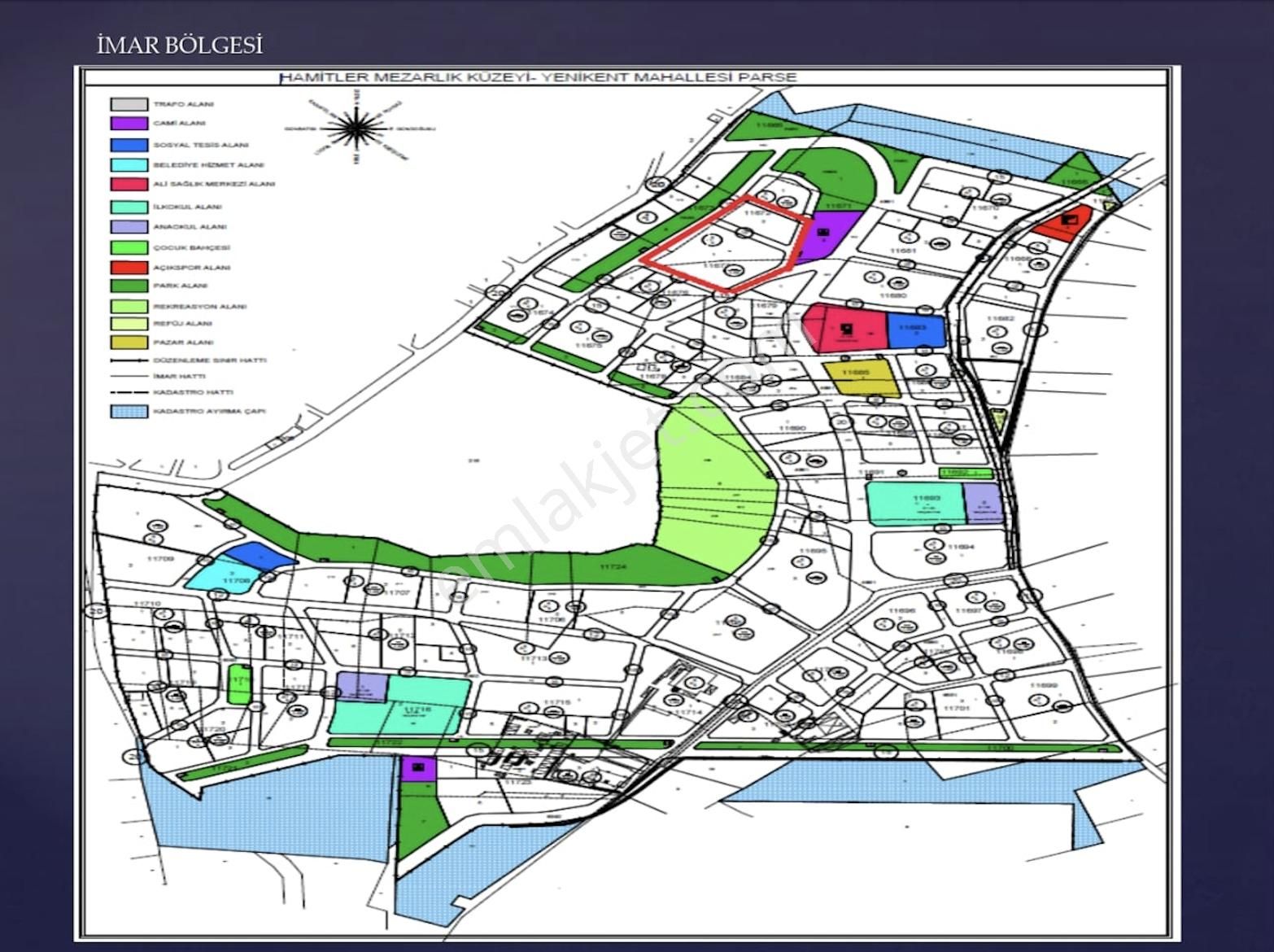This screenshot has width=1274, height=952.
Task: Click the gray trafo alanı legend swatch
Action: (x=129, y=104)
